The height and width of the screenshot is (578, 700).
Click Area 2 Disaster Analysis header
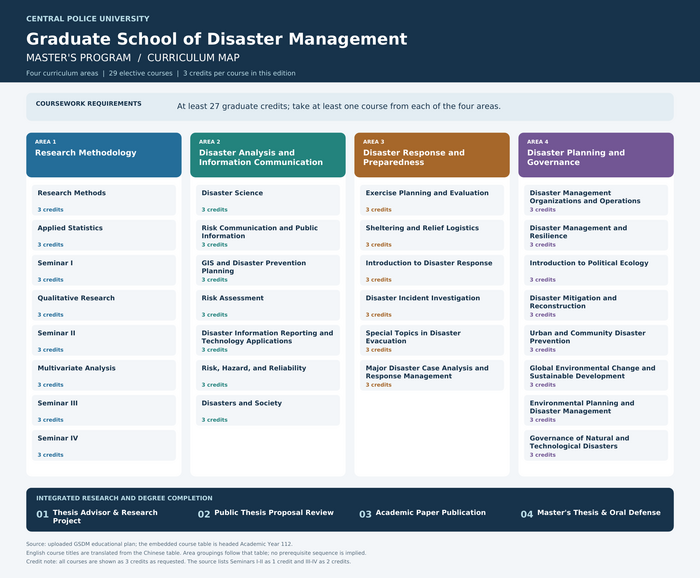coord(268,155)
